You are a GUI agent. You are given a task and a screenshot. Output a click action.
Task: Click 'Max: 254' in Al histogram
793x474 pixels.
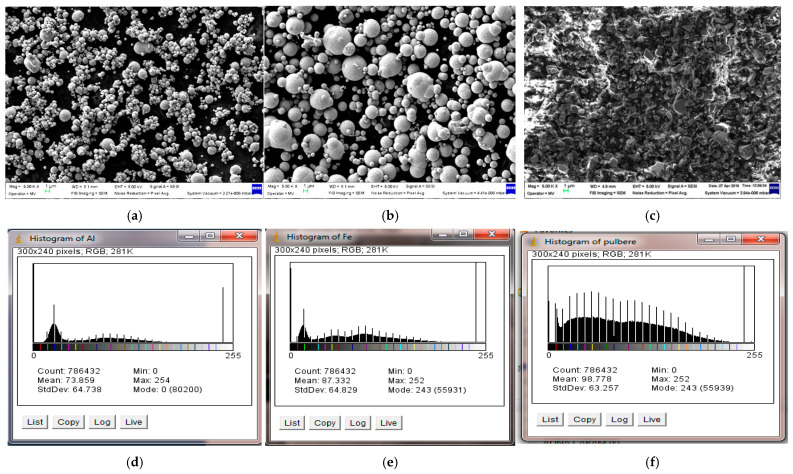152,380
